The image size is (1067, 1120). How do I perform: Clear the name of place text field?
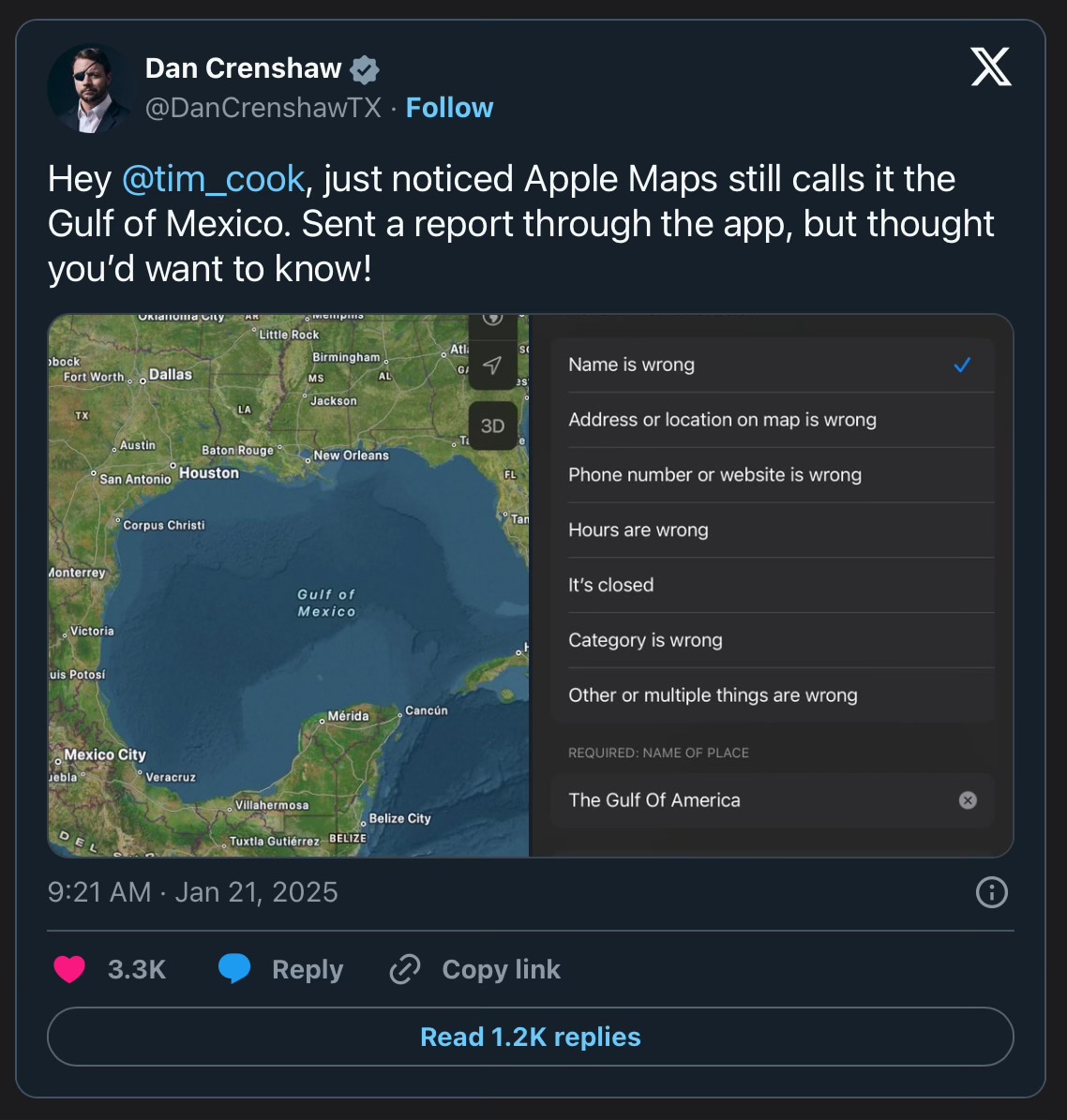[968, 800]
